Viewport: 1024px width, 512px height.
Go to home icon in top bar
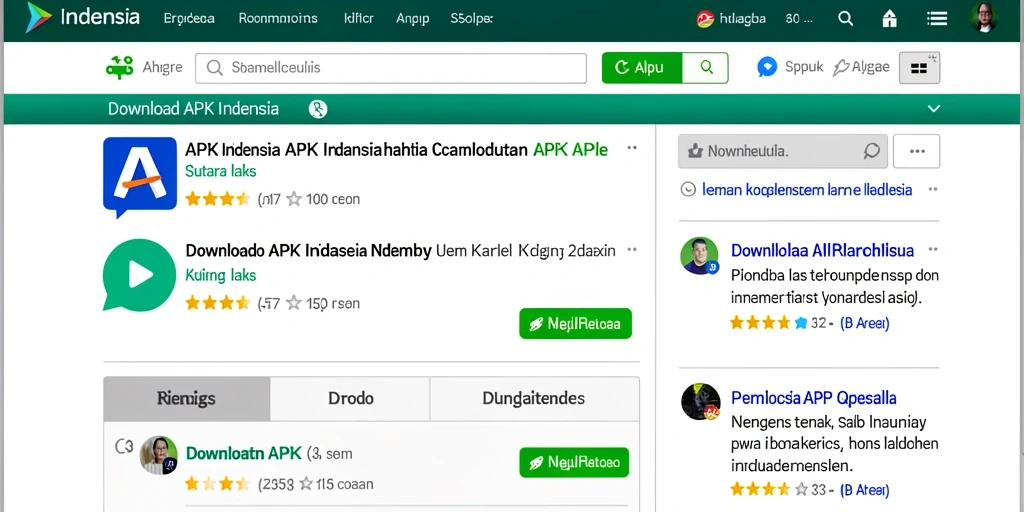coord(889,18)
